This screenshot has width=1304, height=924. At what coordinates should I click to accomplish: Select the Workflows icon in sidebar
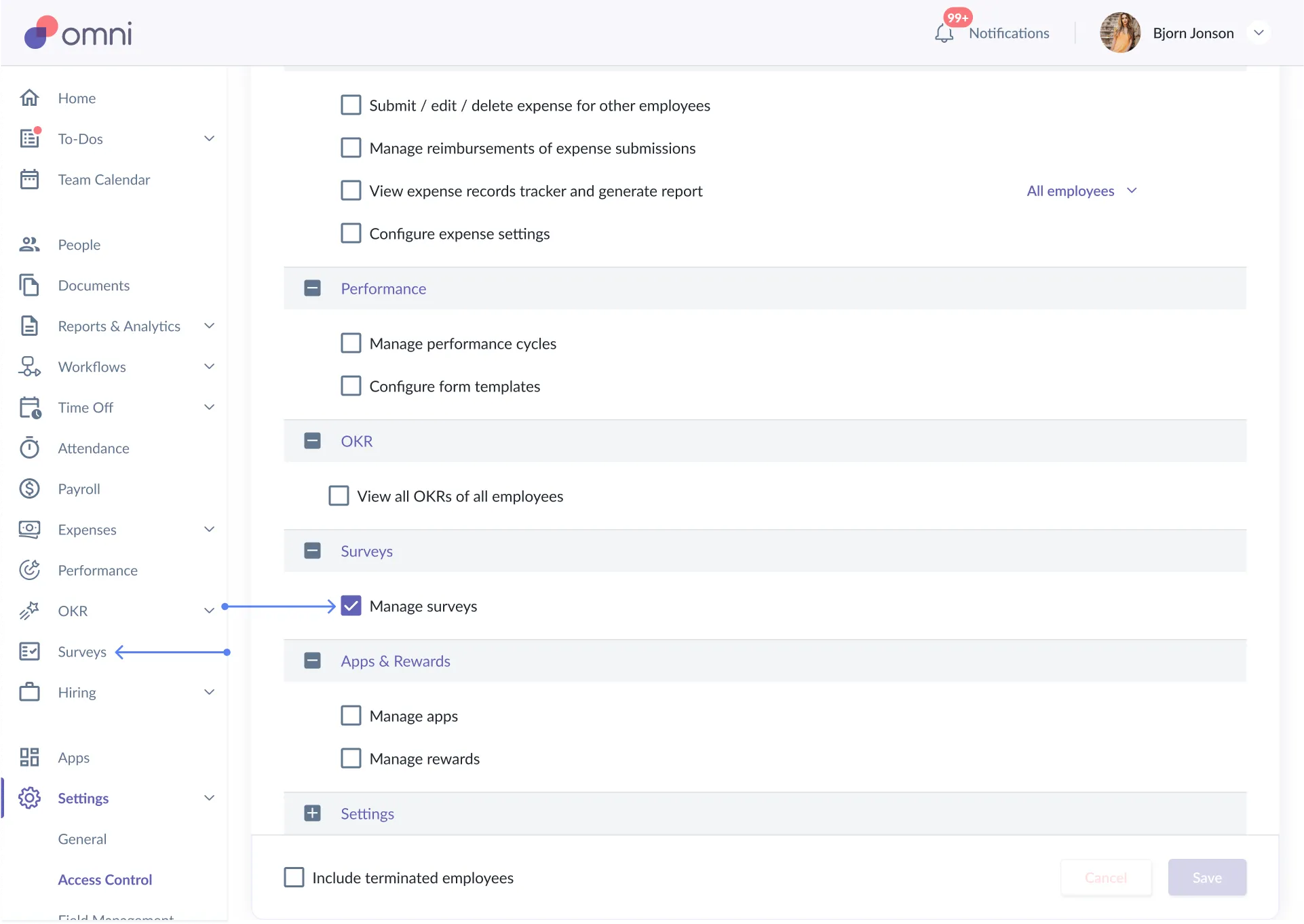(29, 366)
